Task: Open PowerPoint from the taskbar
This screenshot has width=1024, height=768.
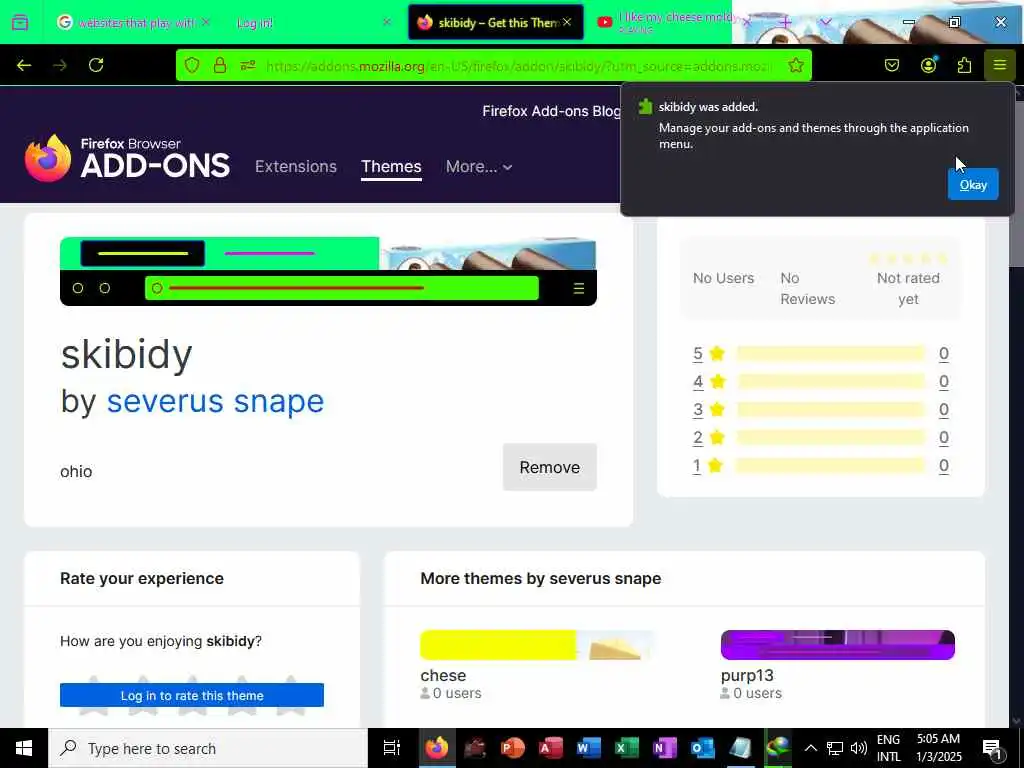Action: pos(513,748)
